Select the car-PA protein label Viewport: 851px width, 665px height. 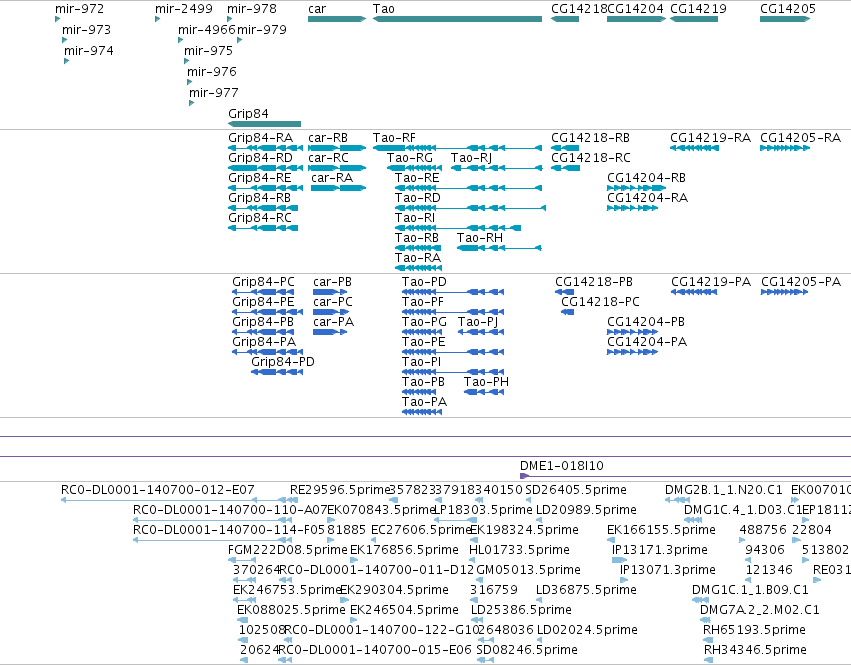click(334, 321)
